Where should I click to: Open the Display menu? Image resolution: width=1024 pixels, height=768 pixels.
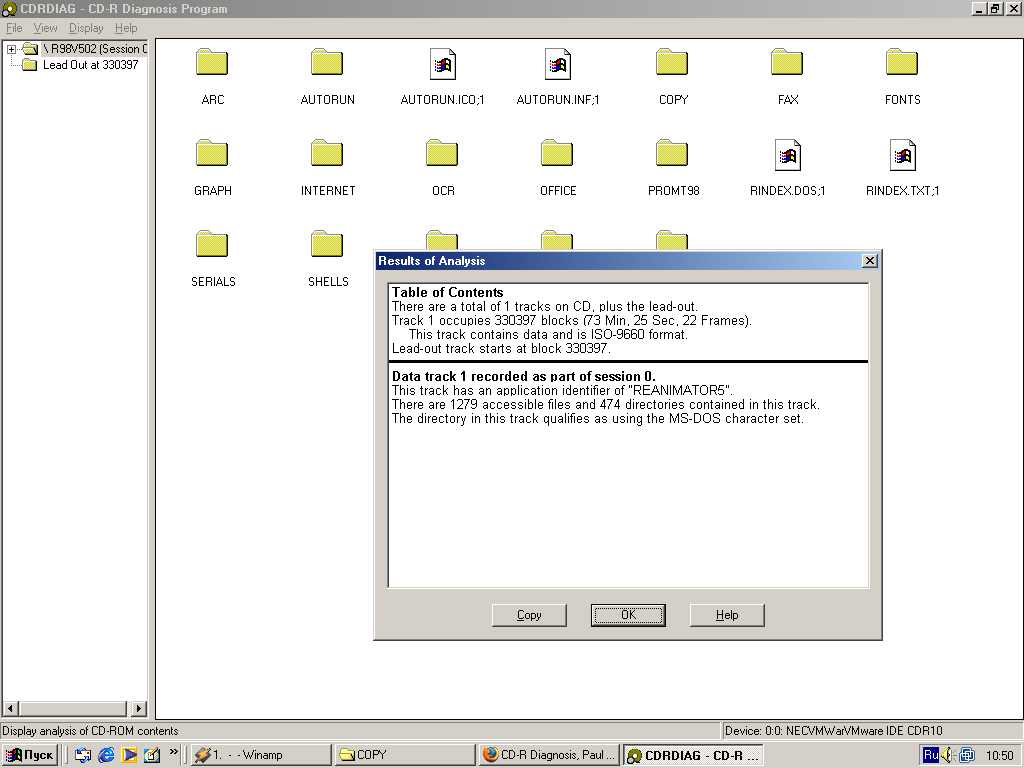click(86, 28)
